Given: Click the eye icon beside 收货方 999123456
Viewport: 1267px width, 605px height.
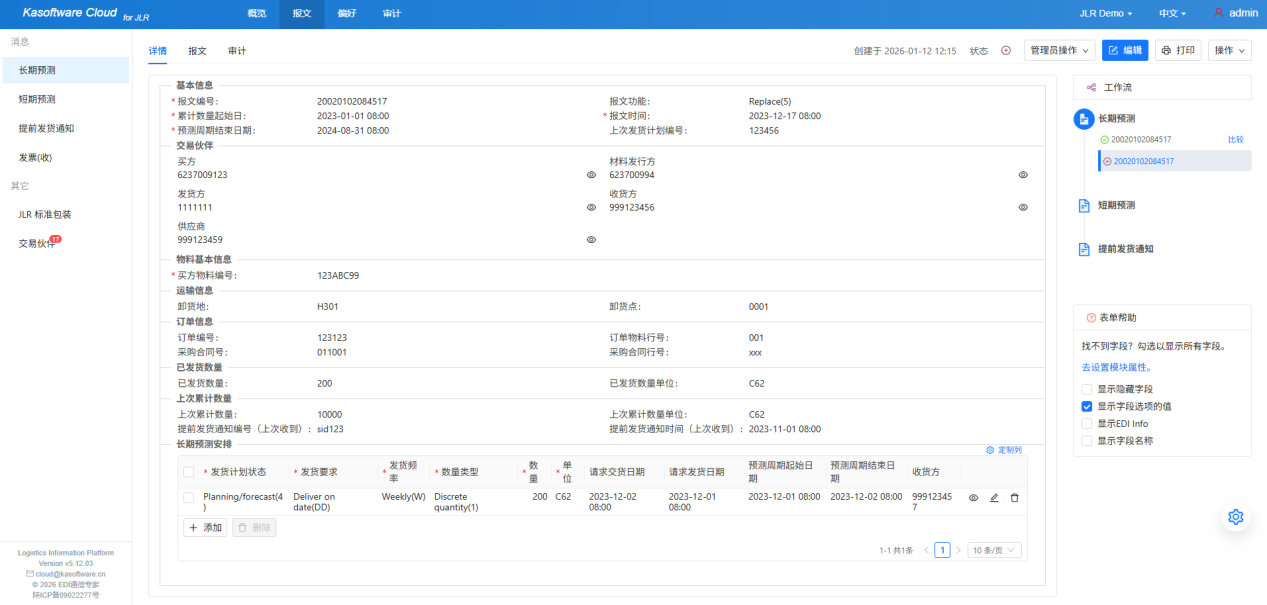Looking at the screenshot, I should click(x=1023, y=208).
